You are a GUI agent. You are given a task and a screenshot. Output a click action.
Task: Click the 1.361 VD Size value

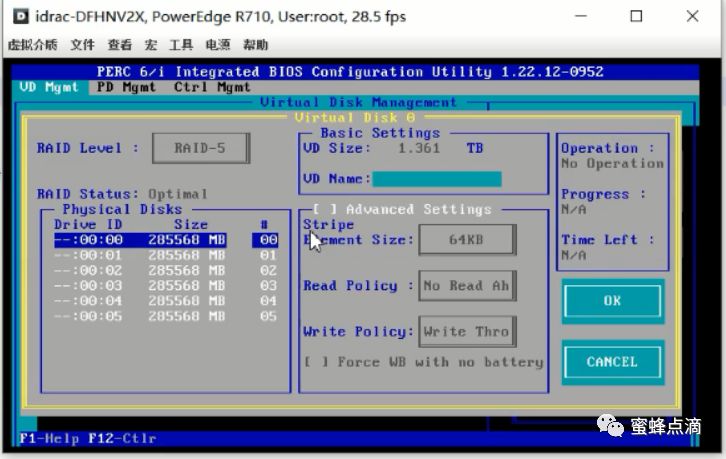pos(419,148)
